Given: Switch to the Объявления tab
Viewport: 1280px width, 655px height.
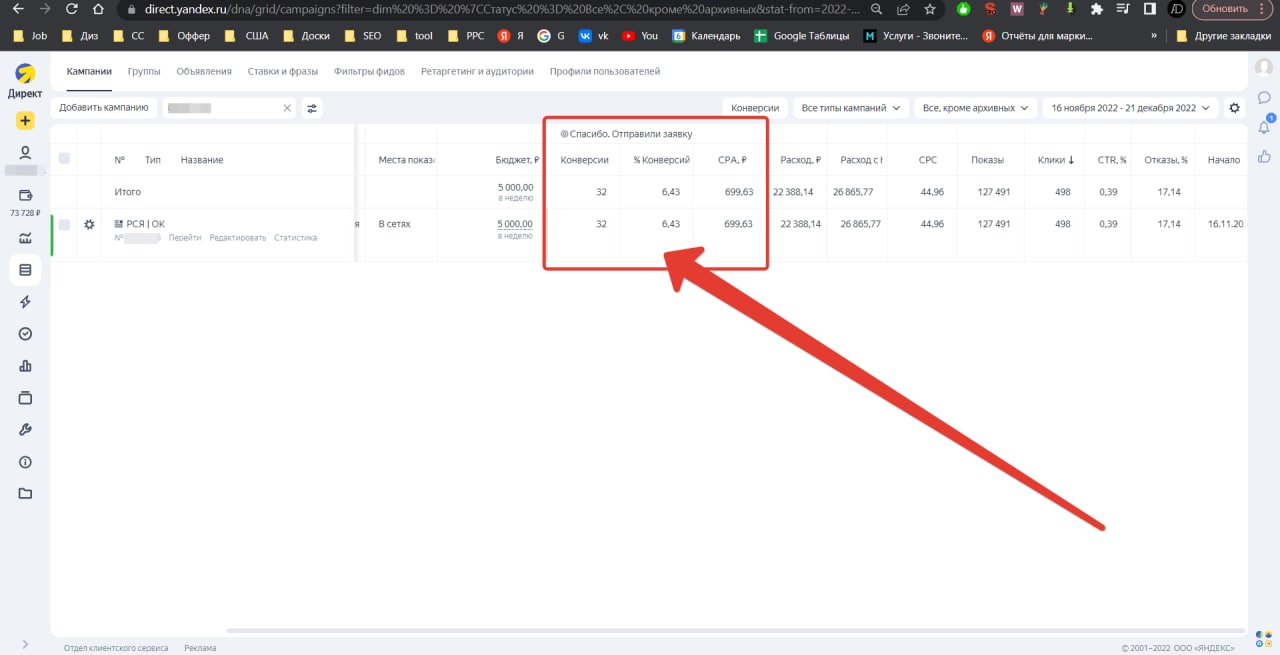Looking at the screenshot, I should pyautogui.click(x=204, y=72).
